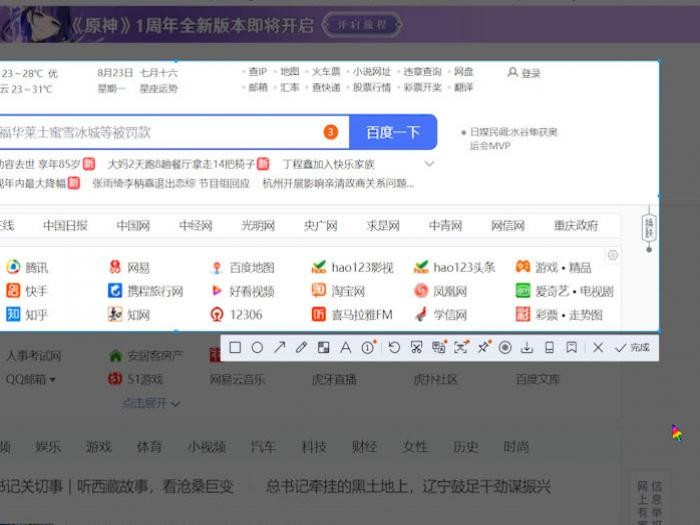Expand the hot news list with the chevron
Viewport: 700px width, 525px height.
[429, 164]
